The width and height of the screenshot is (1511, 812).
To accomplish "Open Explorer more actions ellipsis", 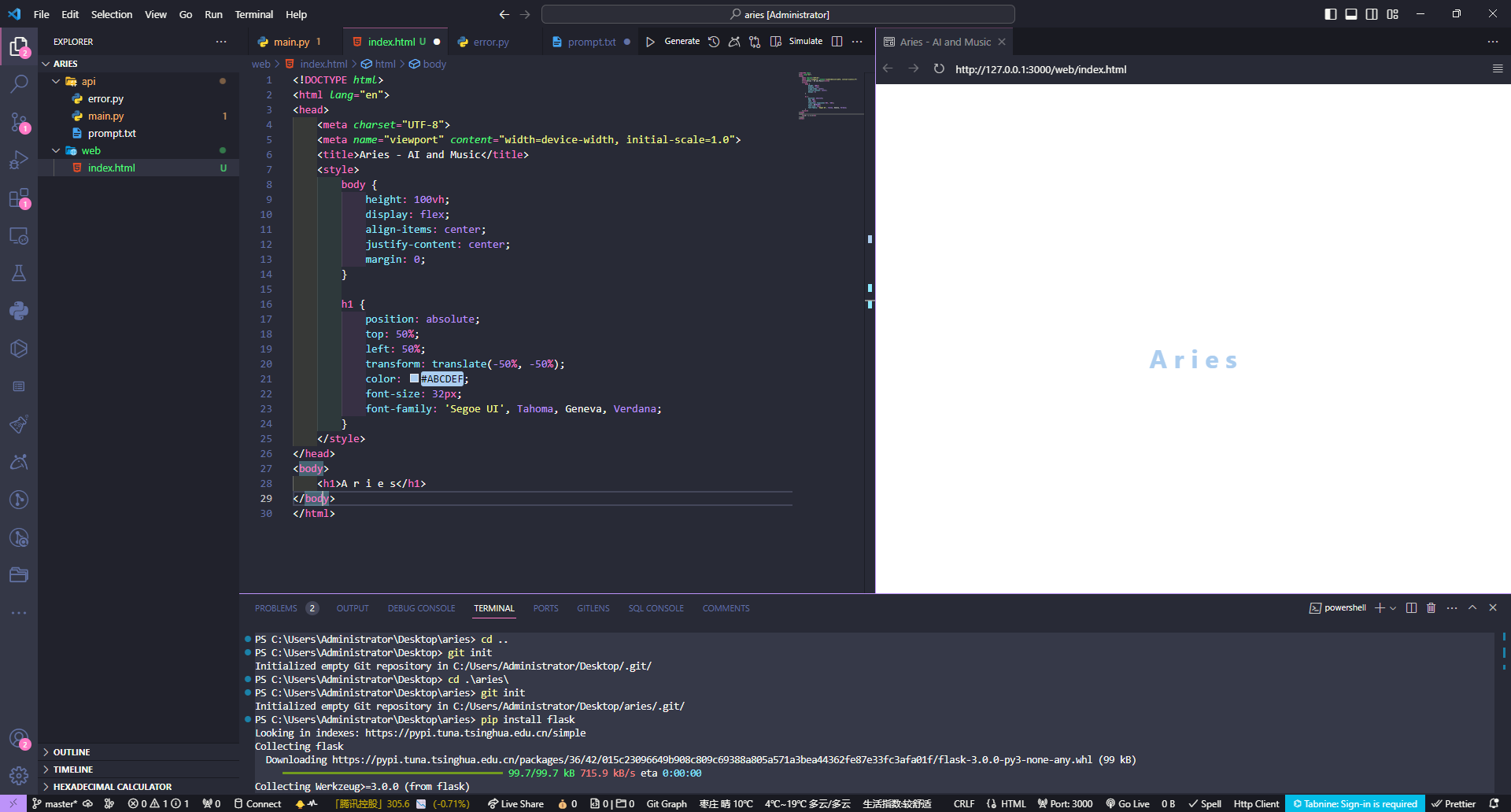I will (x=221, y=42).
